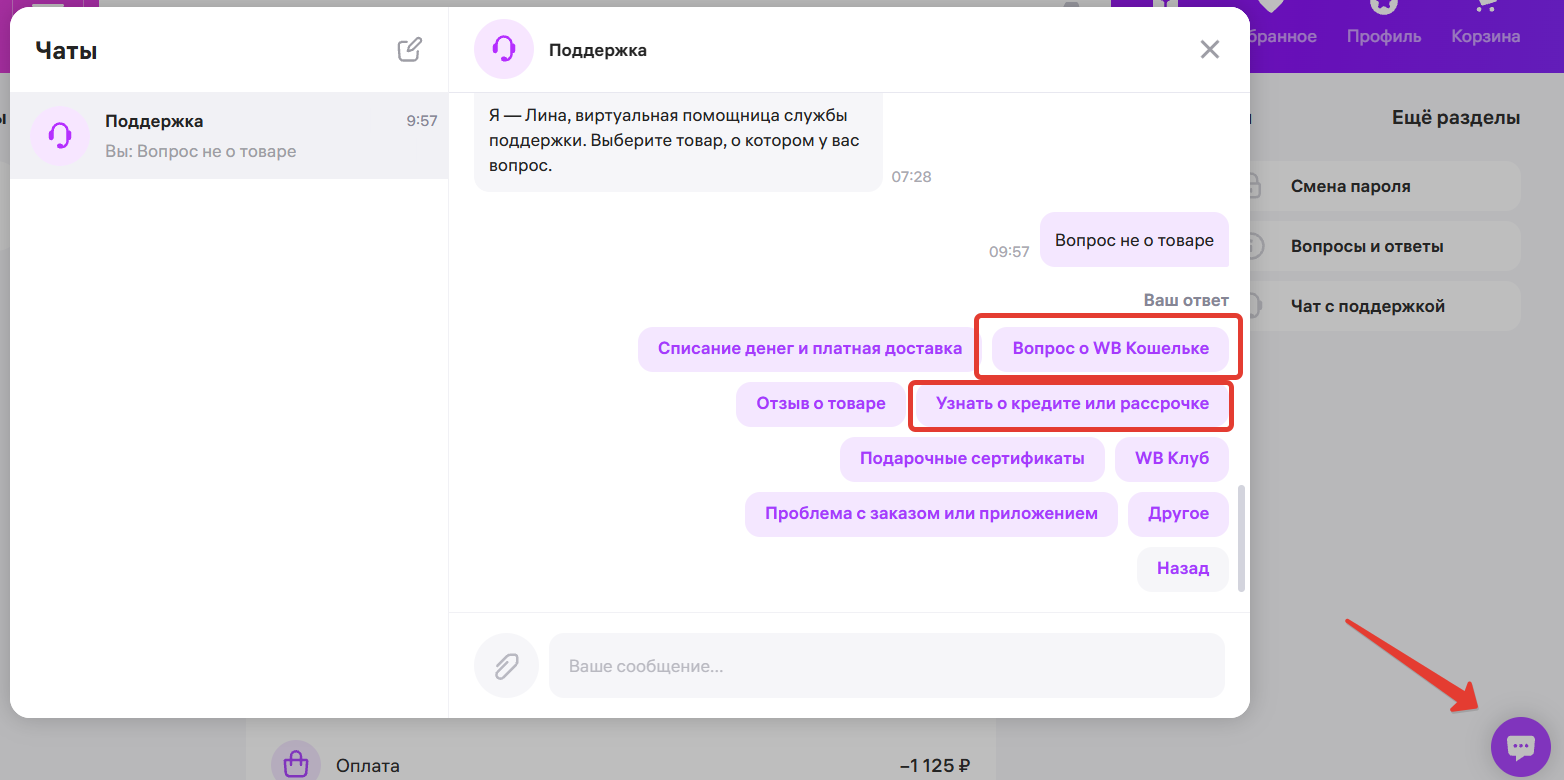Choose Проблема с заказом или приложением
1564x780 pixels.
[x=931, y=514]
